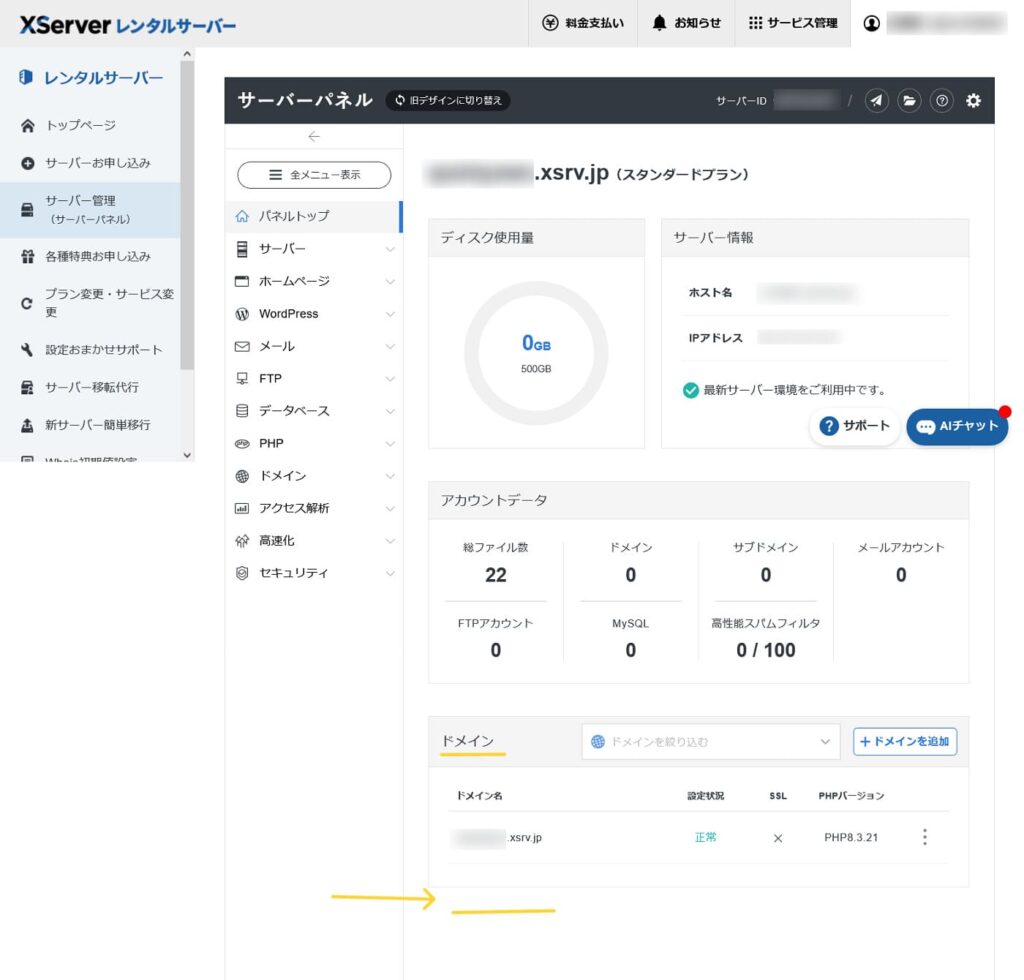Click the 高速化 speed icon
1024x980 pixels.
click(x=242, y=541)
